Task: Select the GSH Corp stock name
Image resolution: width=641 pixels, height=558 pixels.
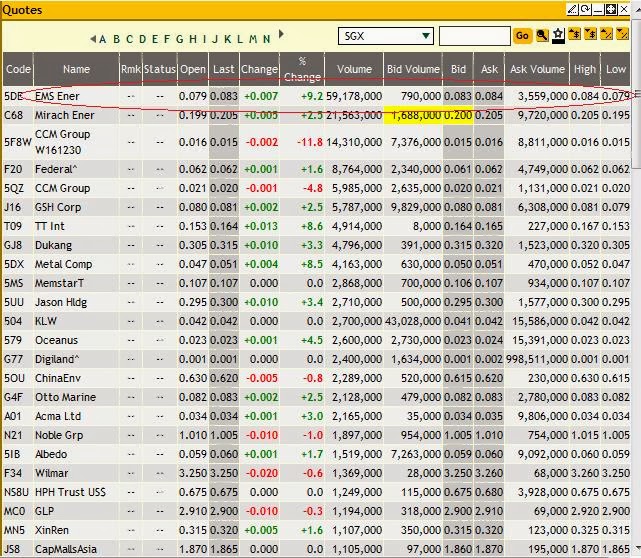Action: click(x=58, y=207)
